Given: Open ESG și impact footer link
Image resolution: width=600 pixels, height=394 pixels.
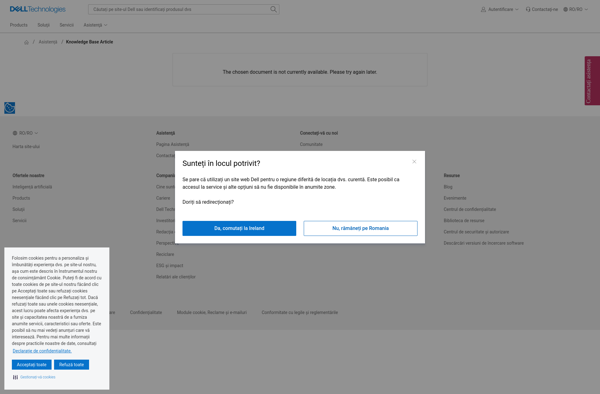Looking at the screenshot, I should click(170, 265).
